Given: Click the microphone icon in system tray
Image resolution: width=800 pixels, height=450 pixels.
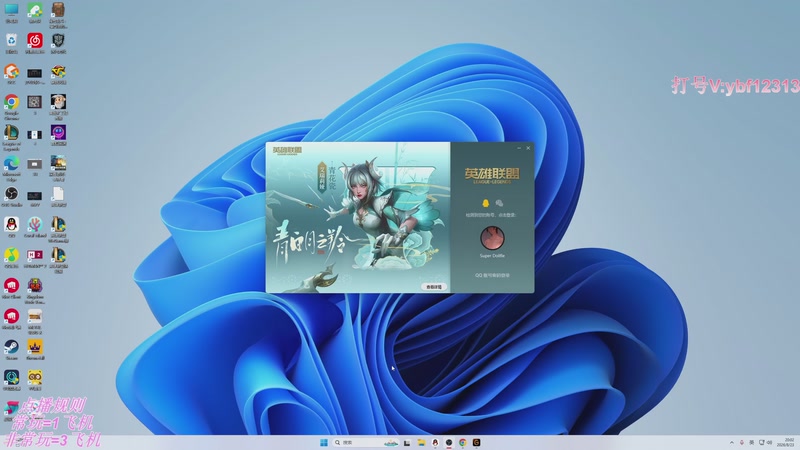Looking at the screenshot, I should coord(741,442).
